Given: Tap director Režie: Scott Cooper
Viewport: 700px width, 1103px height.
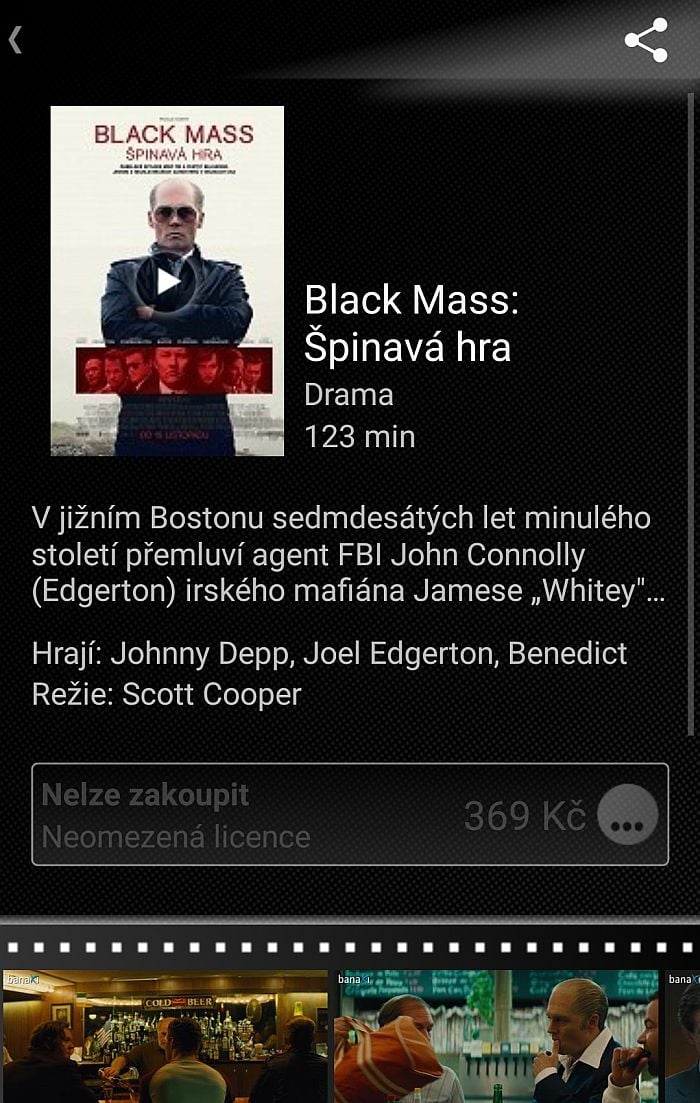Looking at the screenshot, I should pos(167,694).
